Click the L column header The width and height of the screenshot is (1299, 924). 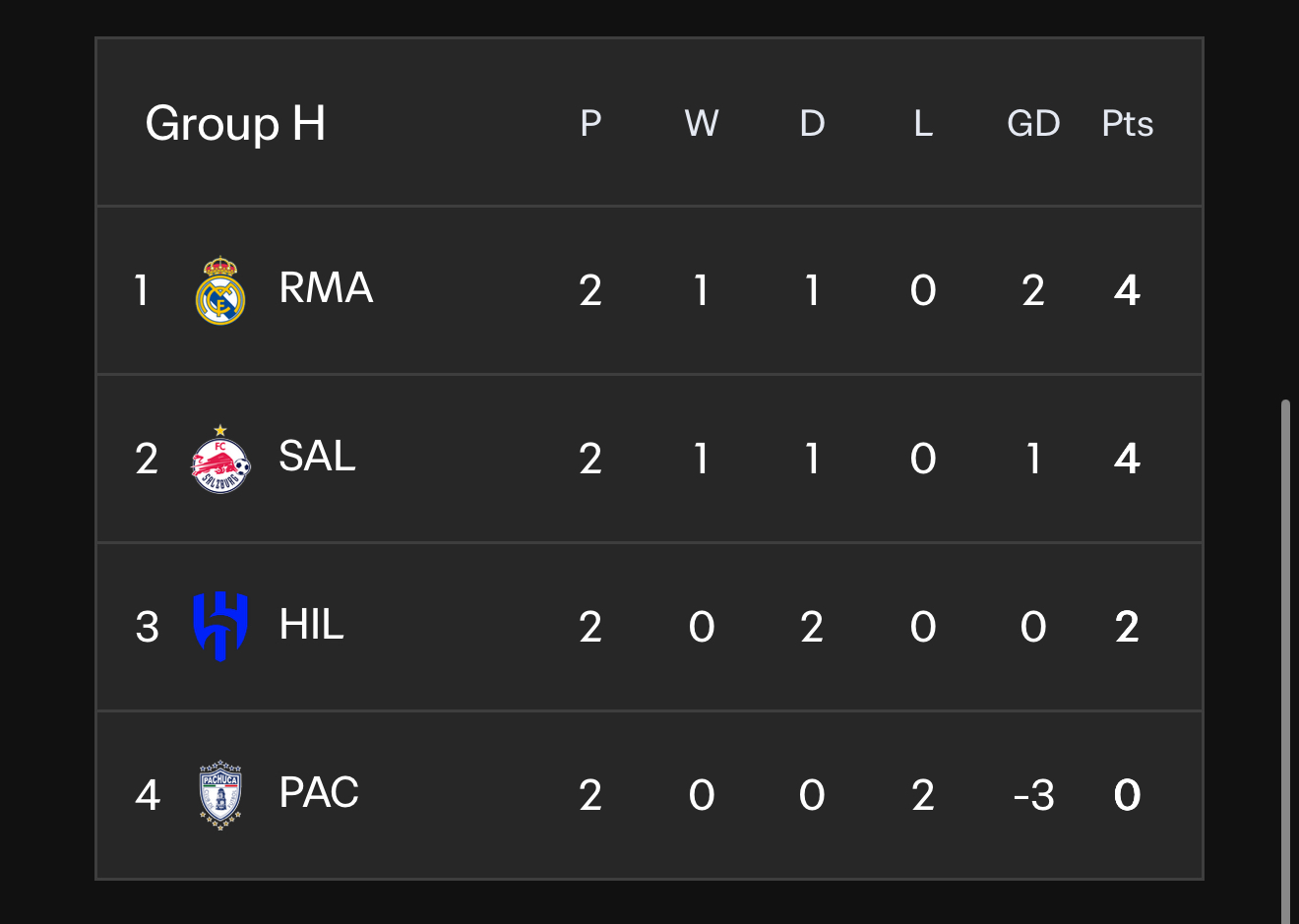pyautogui.click(x=923, y=124)
